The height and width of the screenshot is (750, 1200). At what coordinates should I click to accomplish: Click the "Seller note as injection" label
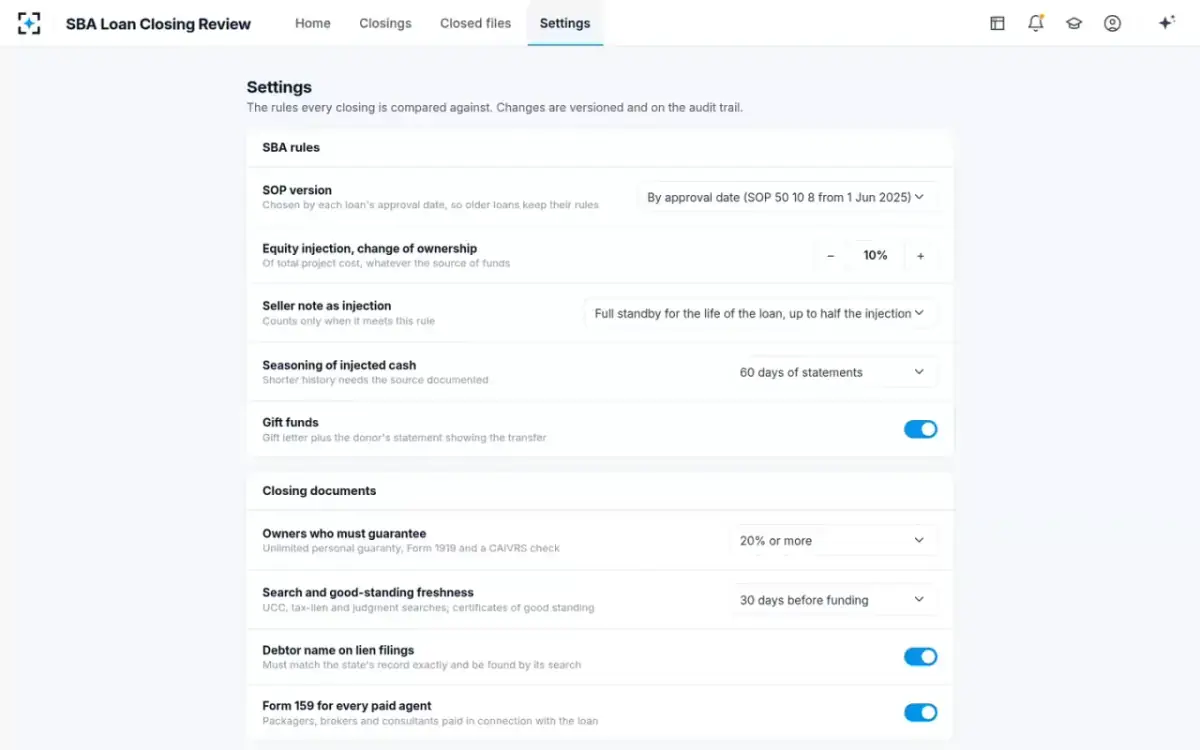(x=327, y=306)
